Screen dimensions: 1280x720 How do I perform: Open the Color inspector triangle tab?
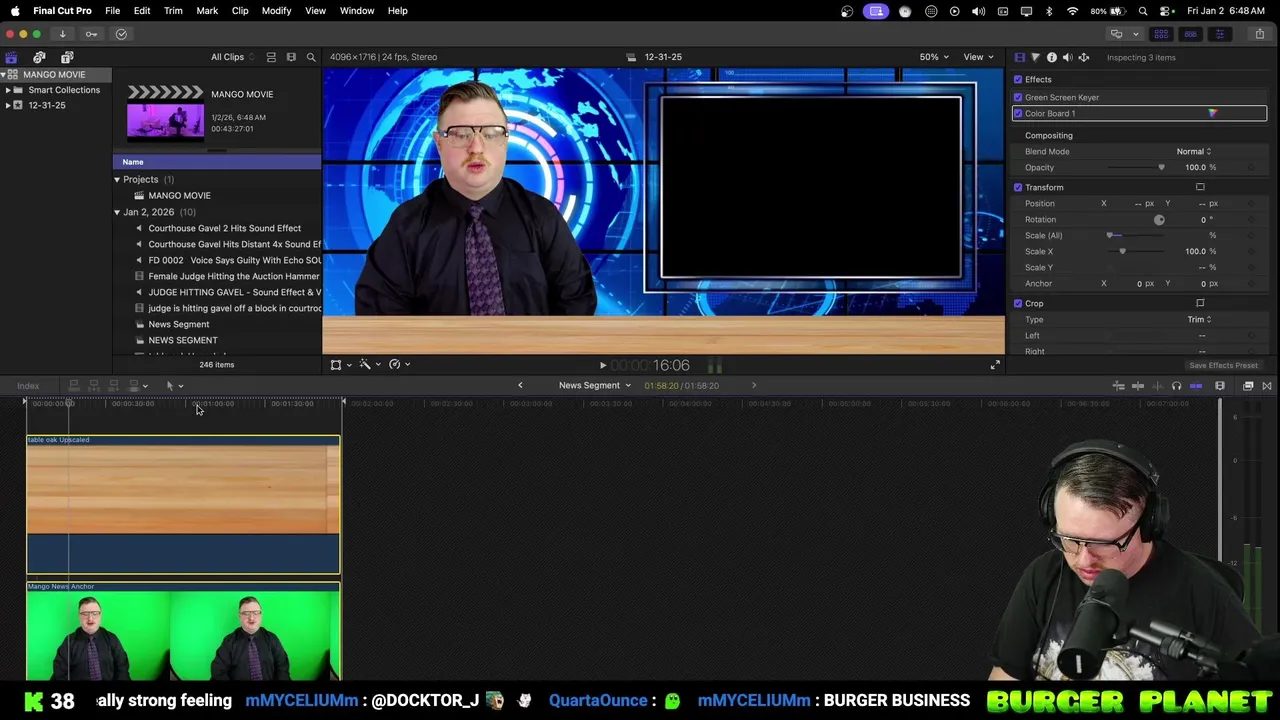tap(1035, 57)
